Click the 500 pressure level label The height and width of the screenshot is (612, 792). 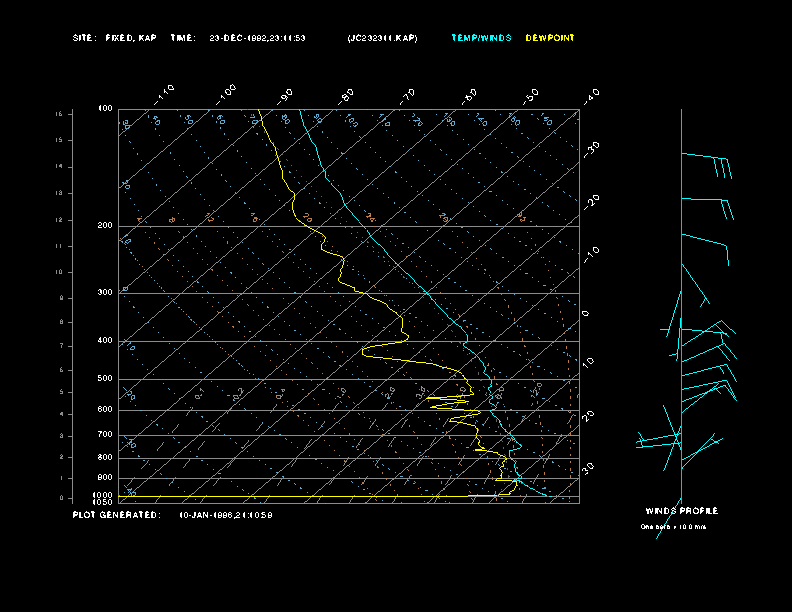click(105, 379)
